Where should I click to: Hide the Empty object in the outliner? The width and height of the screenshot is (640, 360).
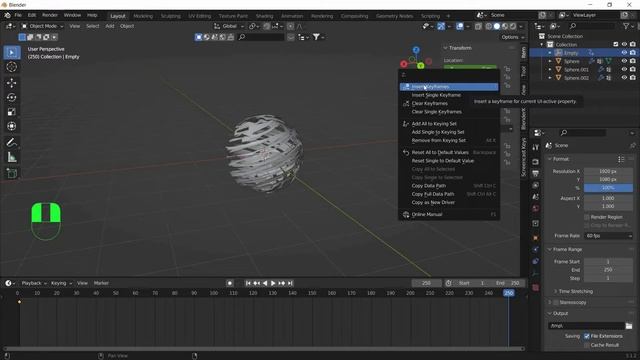click(624, 53)
